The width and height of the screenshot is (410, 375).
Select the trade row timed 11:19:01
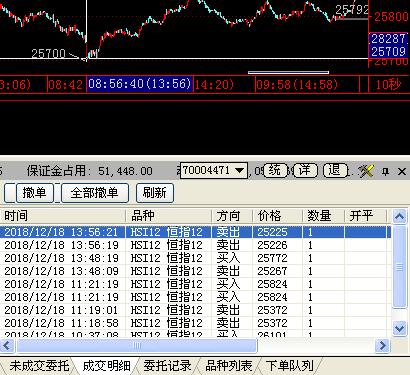click(195, 310)
